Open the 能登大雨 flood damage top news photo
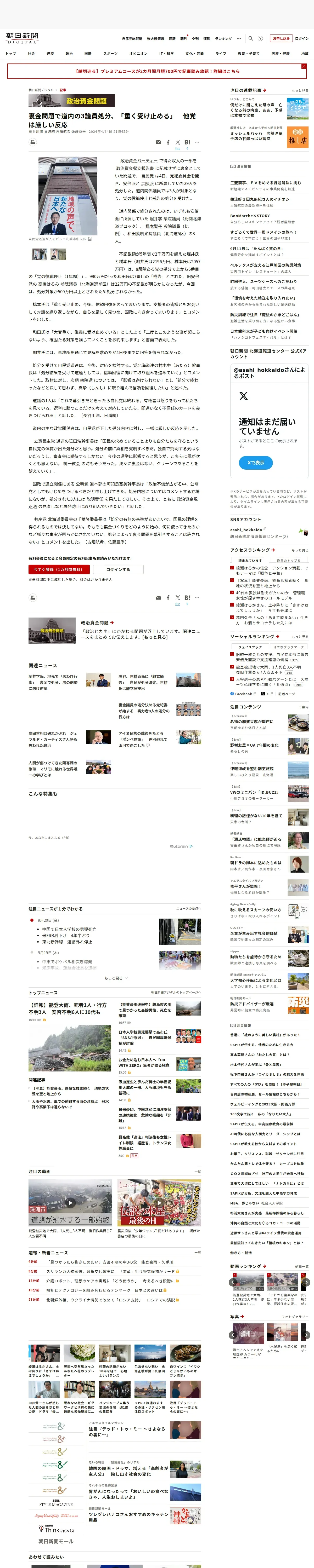The image size is (314, 1568). click(70, 1048)
